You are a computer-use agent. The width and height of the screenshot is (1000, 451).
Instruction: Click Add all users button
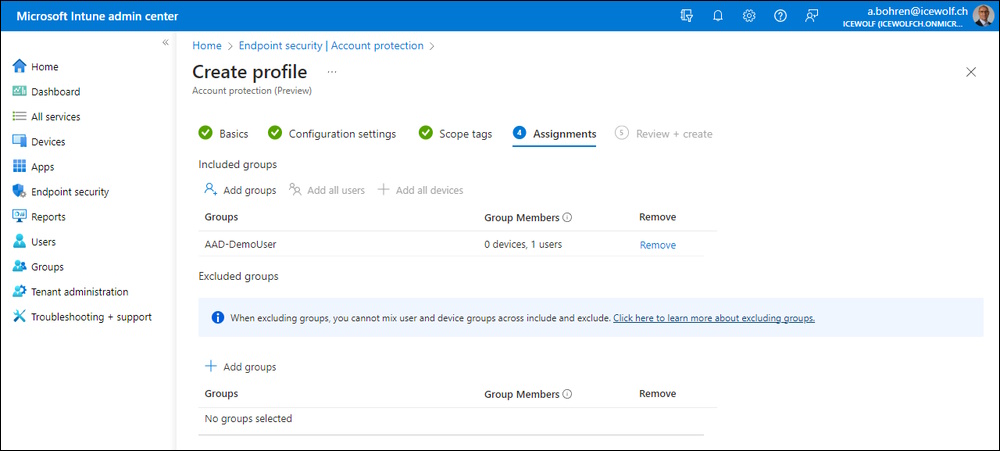click(327, 190)
